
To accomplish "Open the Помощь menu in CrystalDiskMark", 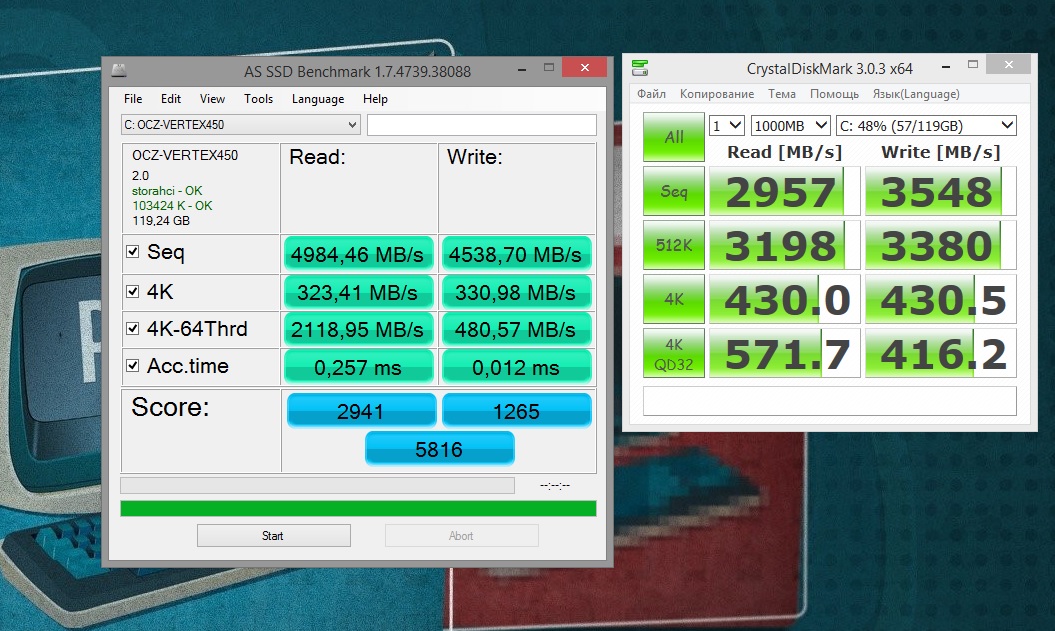I will pos(834,94).
